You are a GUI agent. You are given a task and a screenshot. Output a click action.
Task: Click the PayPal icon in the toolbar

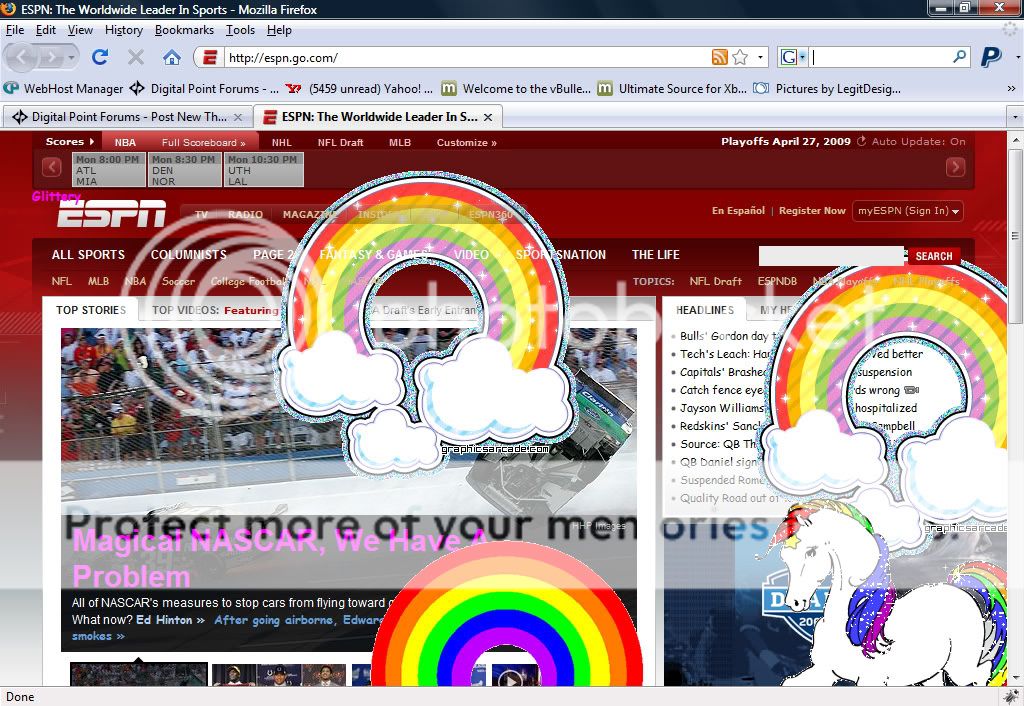991,57
